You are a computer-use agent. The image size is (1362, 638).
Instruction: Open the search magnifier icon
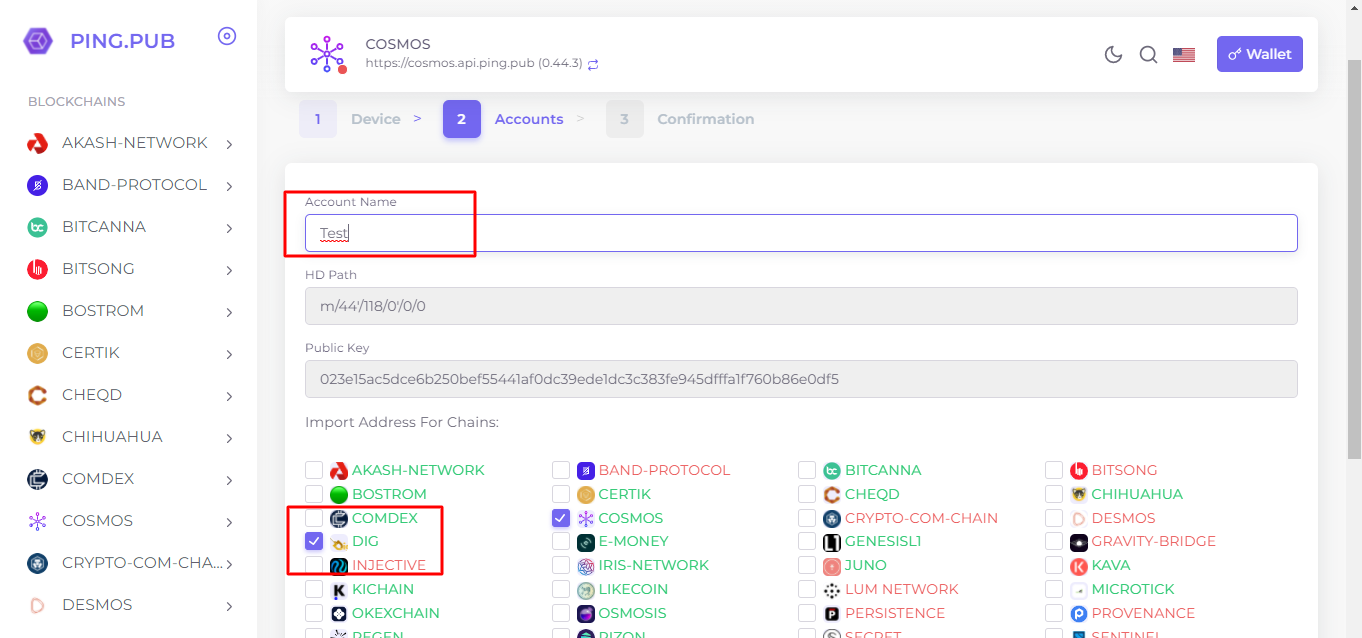point(1148,55)
